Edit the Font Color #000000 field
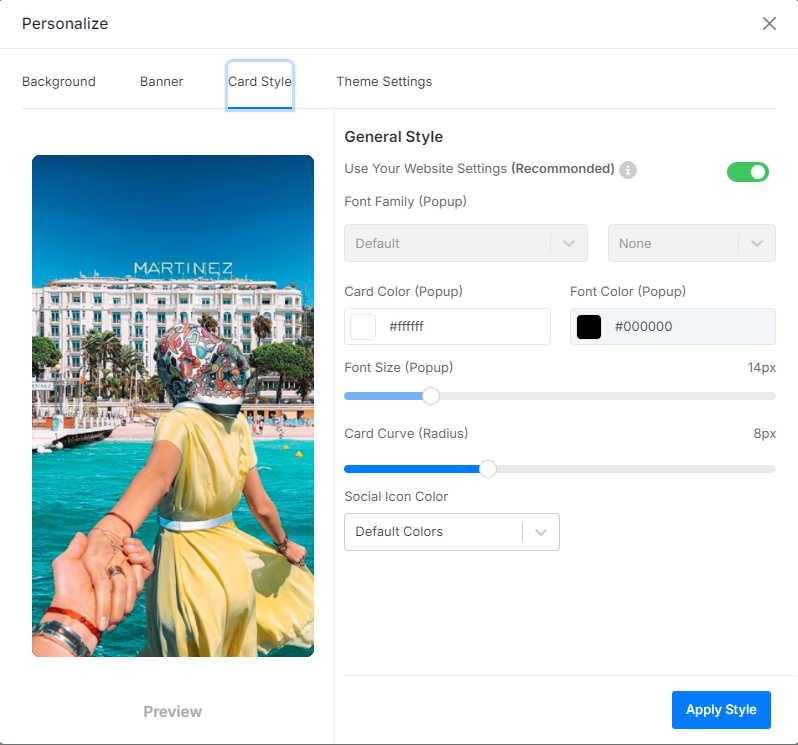Image resolution: width=798 pixels, height=745 pixels. (x=673, y=327)
